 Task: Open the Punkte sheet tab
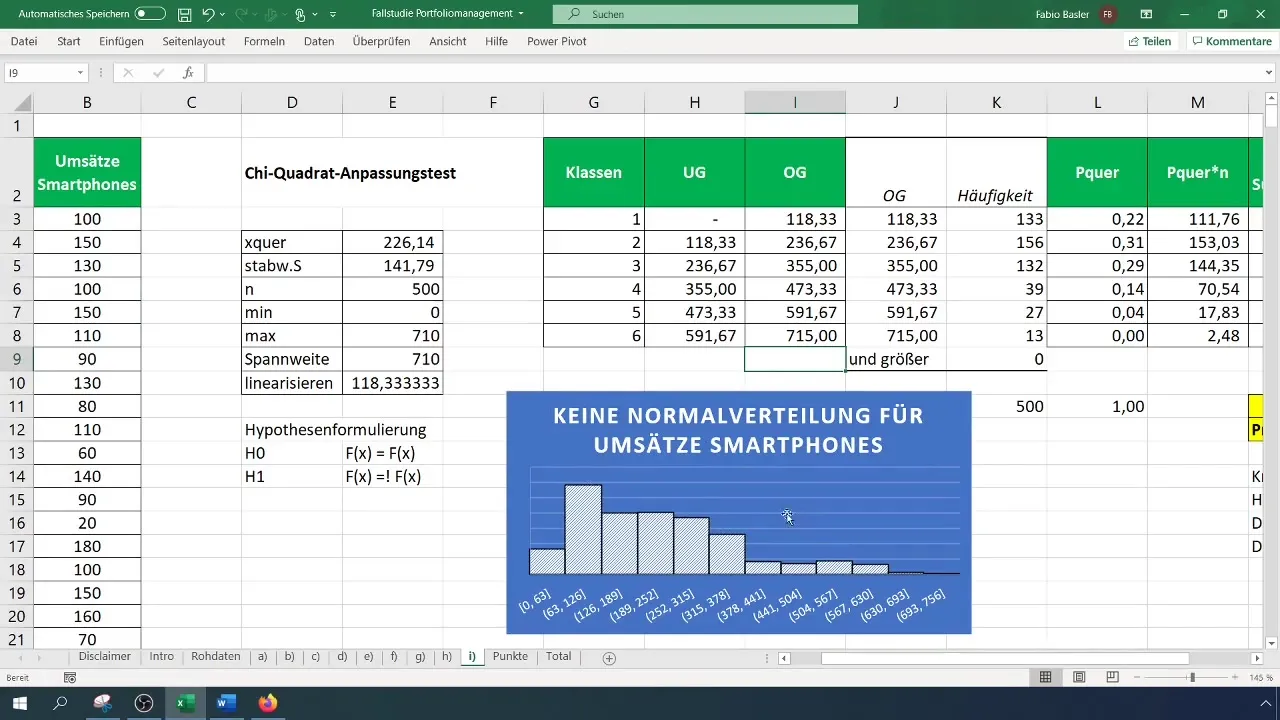(x=510, y=657)
